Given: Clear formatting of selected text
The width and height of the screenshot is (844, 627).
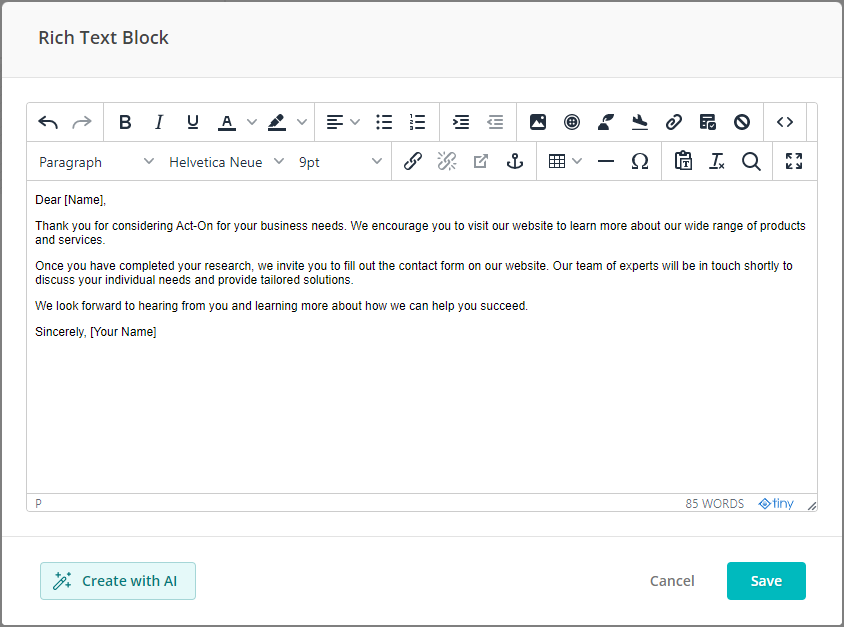Looking at the screenshot, I should (x=717, y=161).
